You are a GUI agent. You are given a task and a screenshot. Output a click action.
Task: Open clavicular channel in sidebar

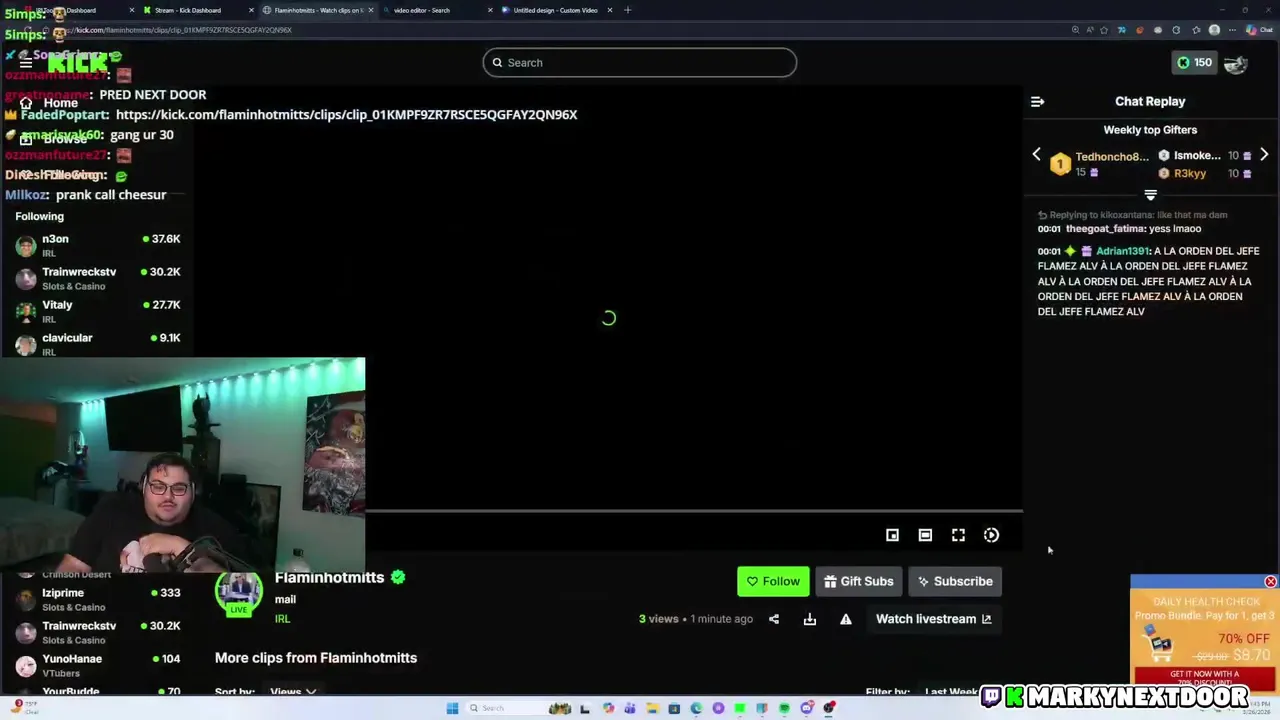(x=97, y=344)
